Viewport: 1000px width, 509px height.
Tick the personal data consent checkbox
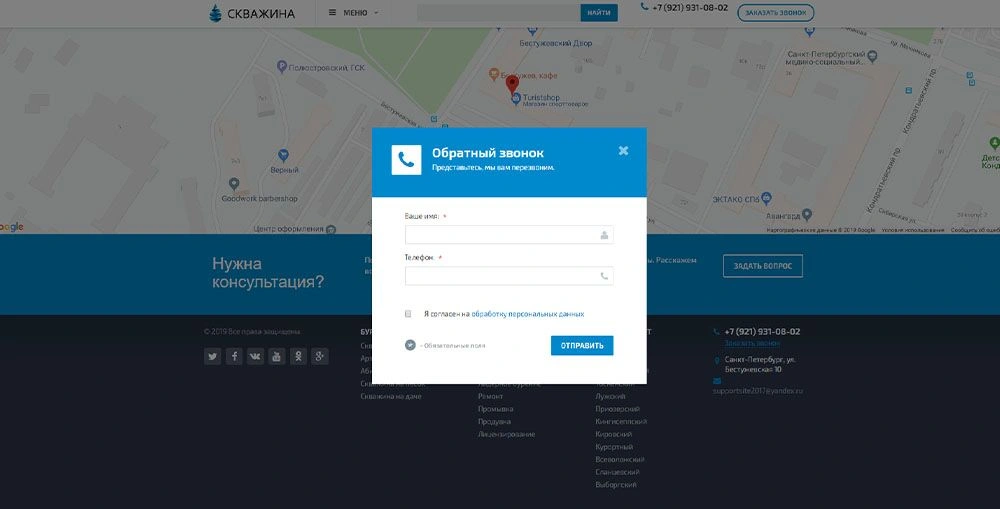point(408,314)
